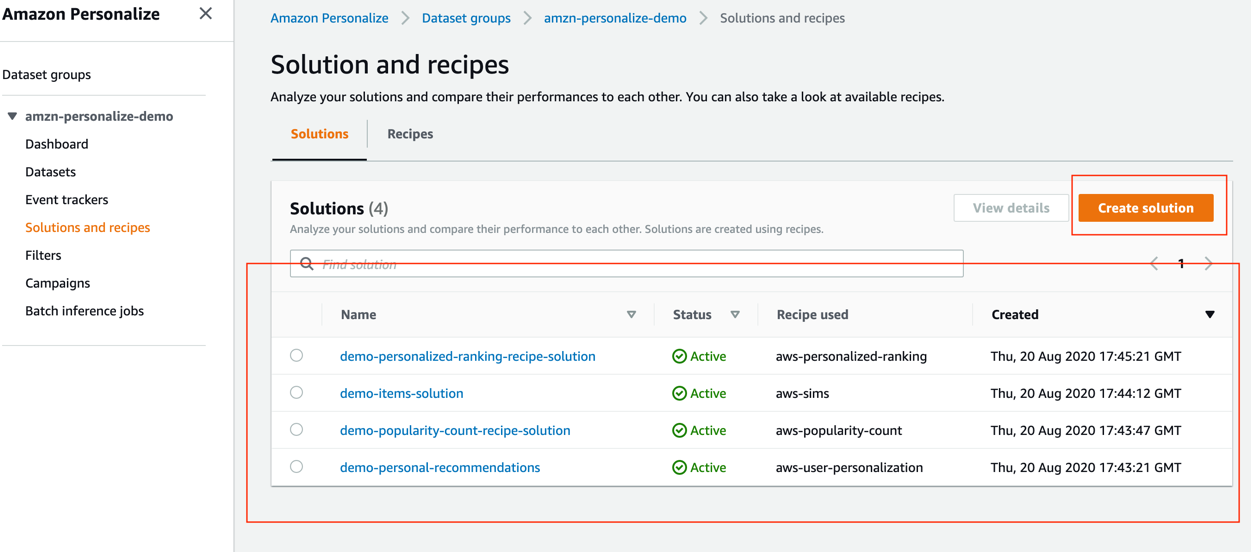Click the 17:44:12 GMT created date
Viewport: 1251px width, 552px height.
1086,393
